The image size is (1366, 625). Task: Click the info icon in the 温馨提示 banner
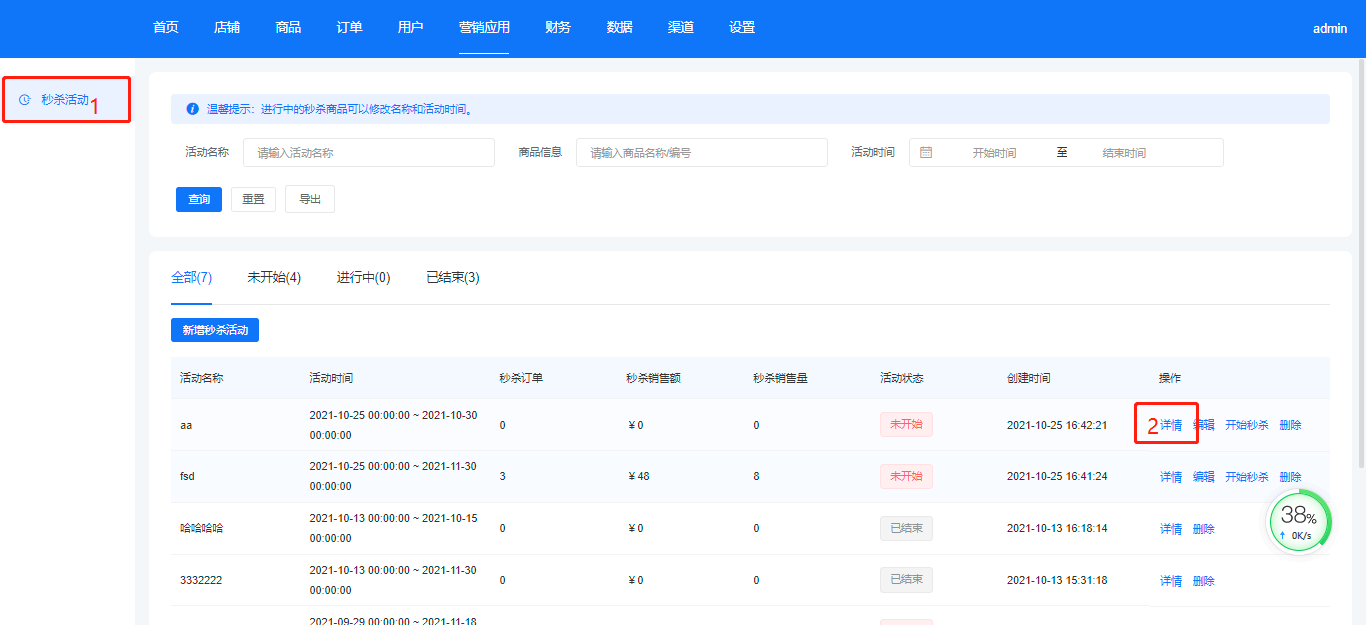pyautogui.click(x=192, y=109)
